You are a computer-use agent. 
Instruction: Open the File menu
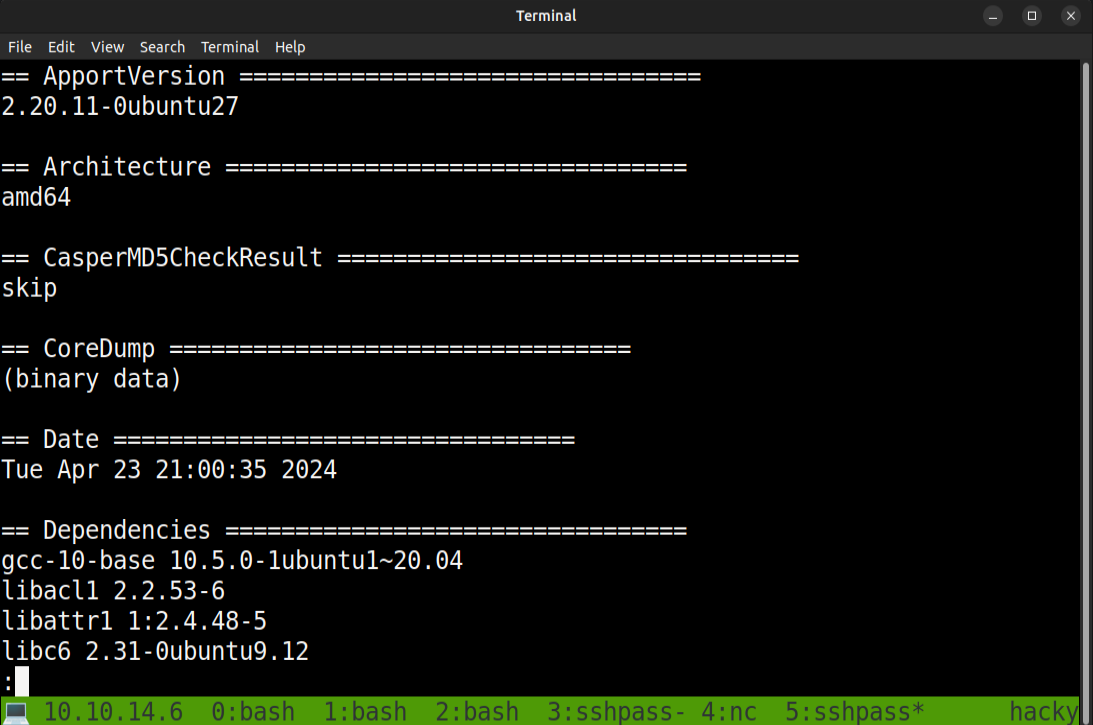point(20,47)
